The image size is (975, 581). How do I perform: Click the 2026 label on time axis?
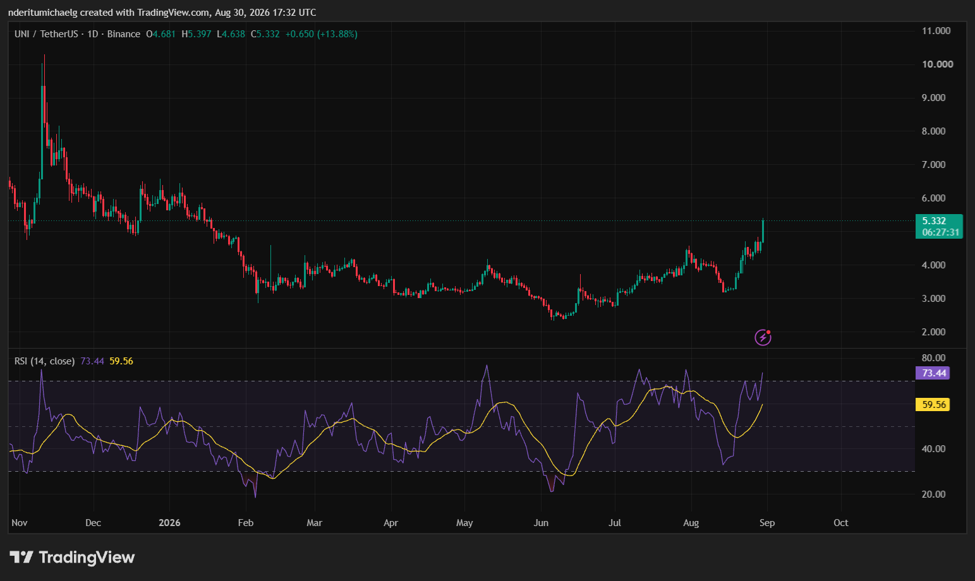click(x=169, y=523)
